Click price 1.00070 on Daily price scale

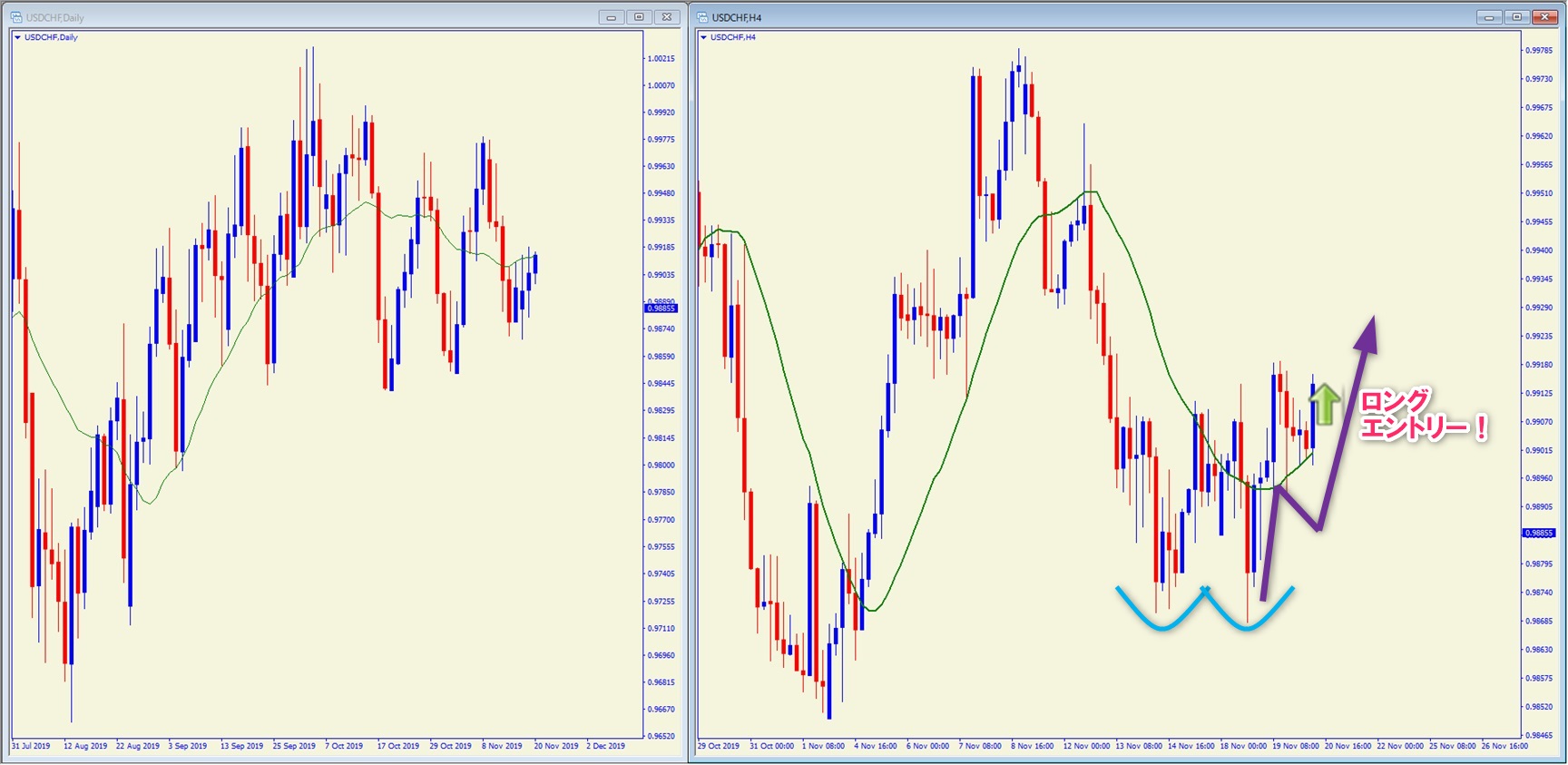pyautogui.click(x=661, y=85)
